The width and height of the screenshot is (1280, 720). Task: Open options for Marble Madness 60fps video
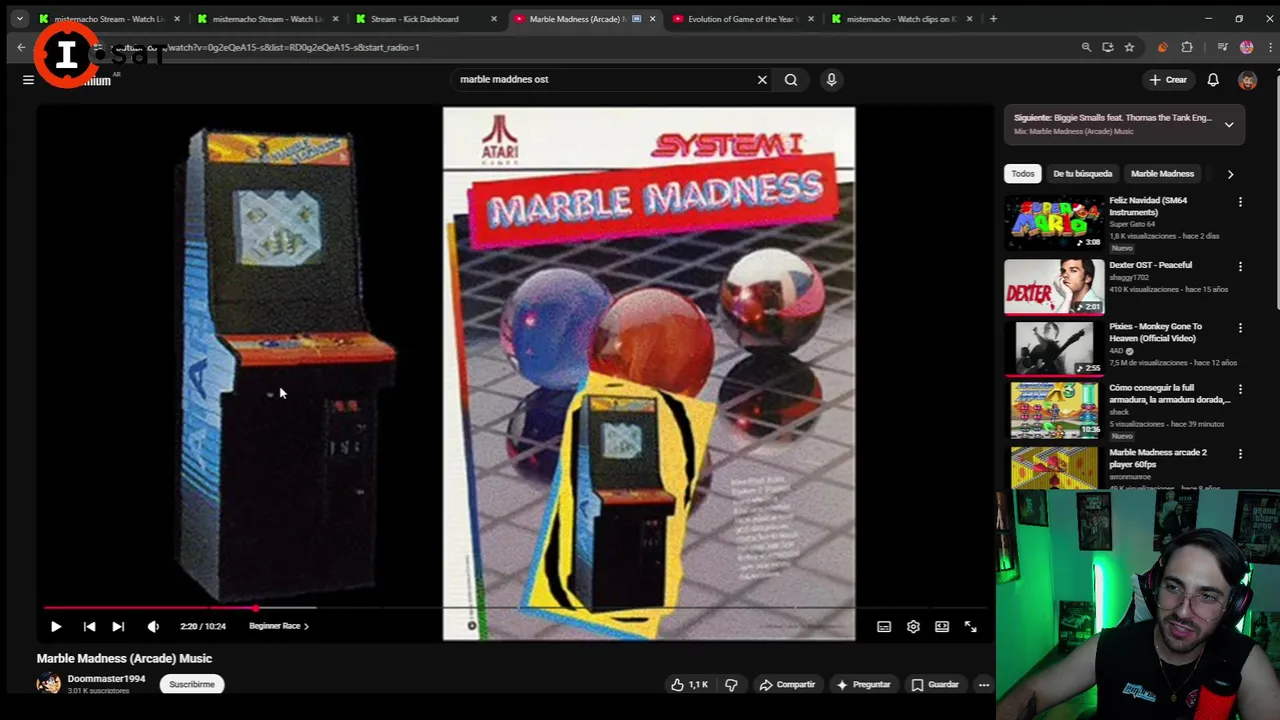1240,454
